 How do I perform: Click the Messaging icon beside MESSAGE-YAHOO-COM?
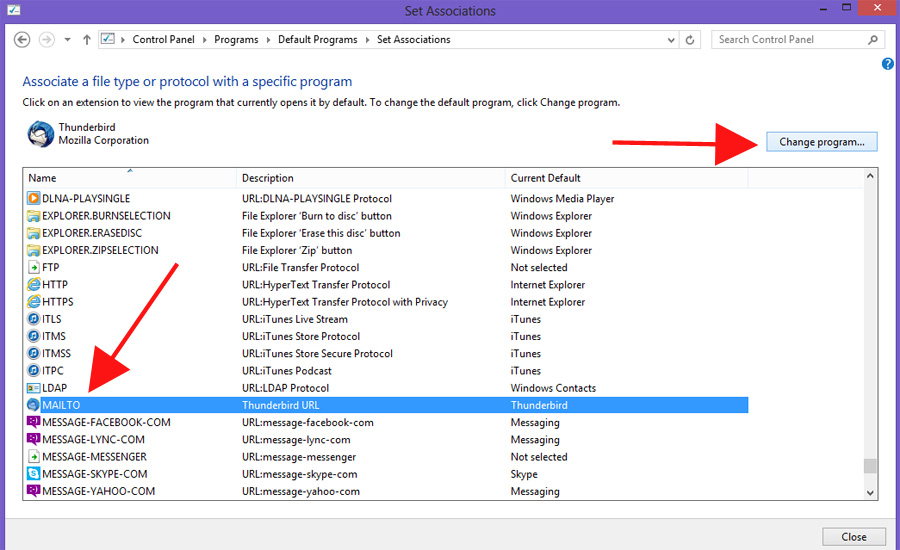(x=33, y=491)
